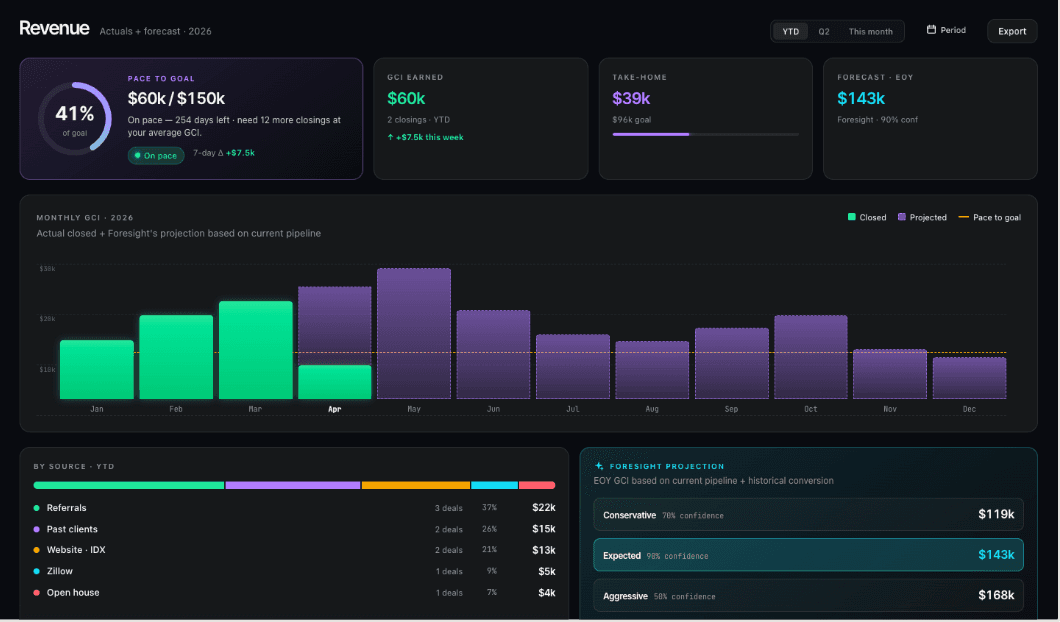Click the On pace status badge
The image size is (1060, 622).
pos(155,156)
